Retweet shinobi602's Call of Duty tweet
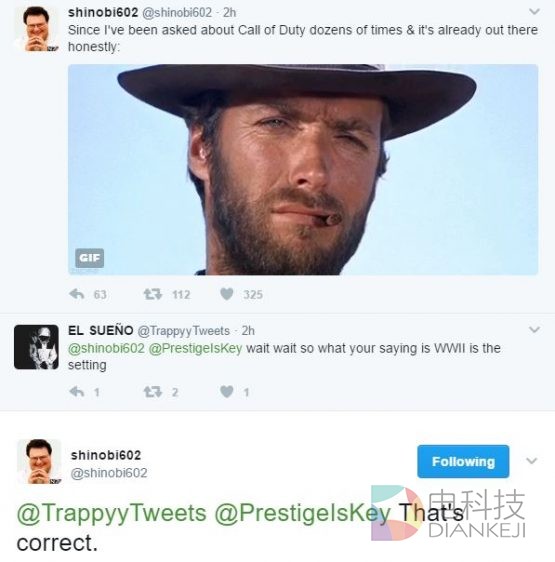Screen dimensions: 555x562 pos(153,294)
